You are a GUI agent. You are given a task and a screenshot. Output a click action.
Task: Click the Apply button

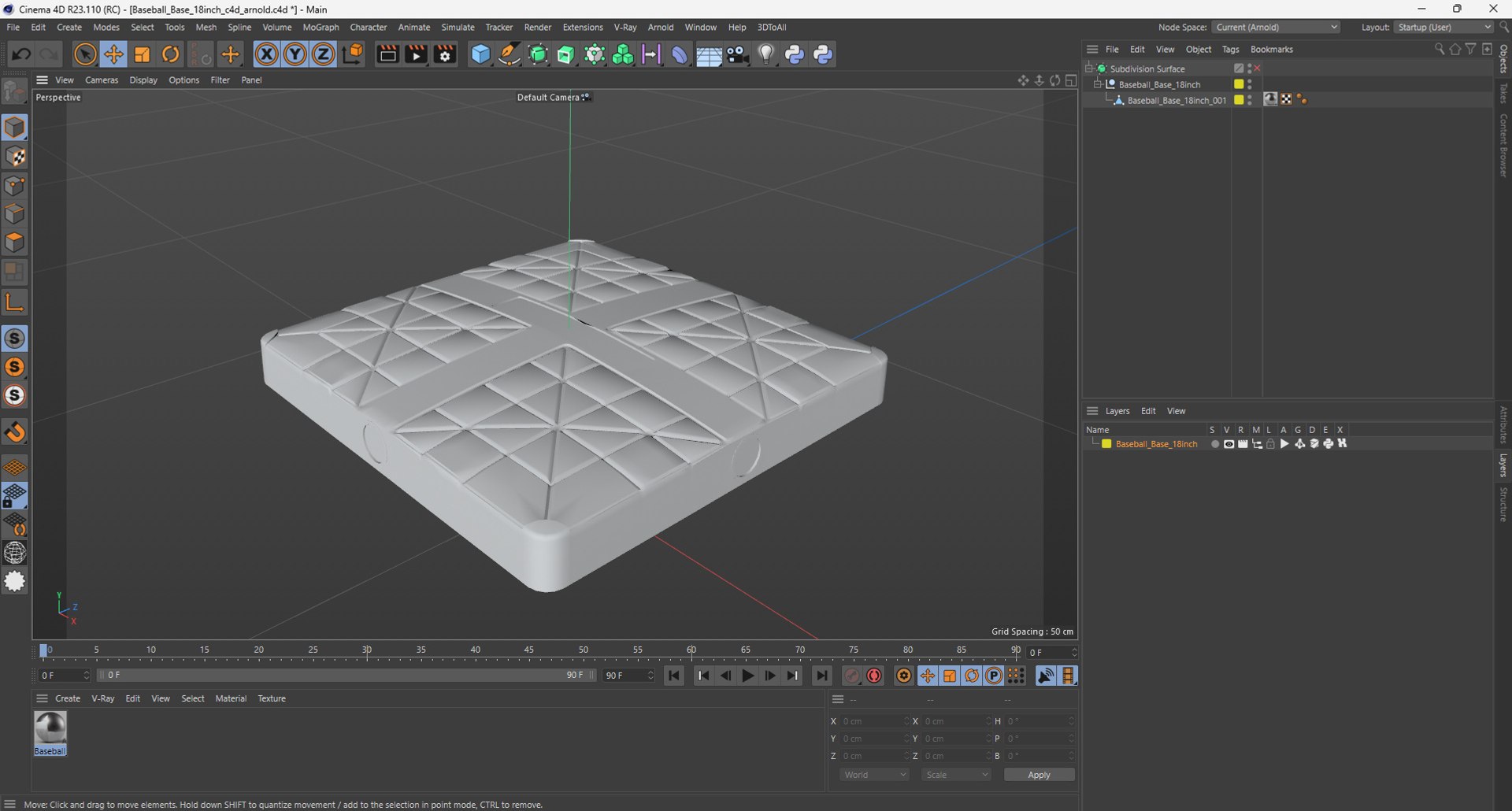click(x=1039, y=775)
